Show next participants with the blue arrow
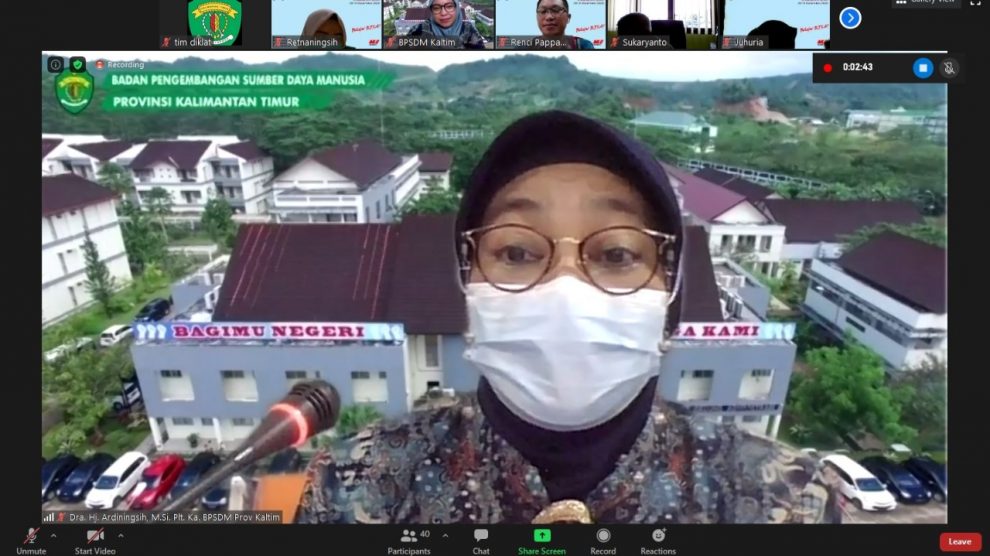The image size is (990, 556). [x=850, y=18]
